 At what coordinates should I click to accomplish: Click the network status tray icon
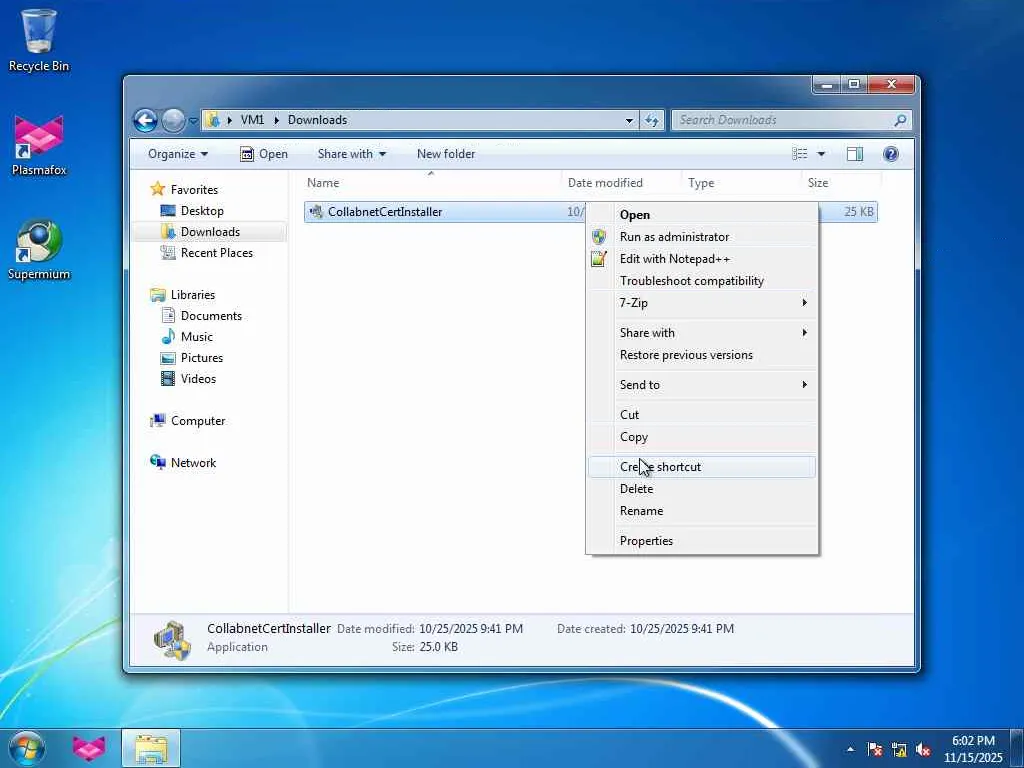[899, 749]
